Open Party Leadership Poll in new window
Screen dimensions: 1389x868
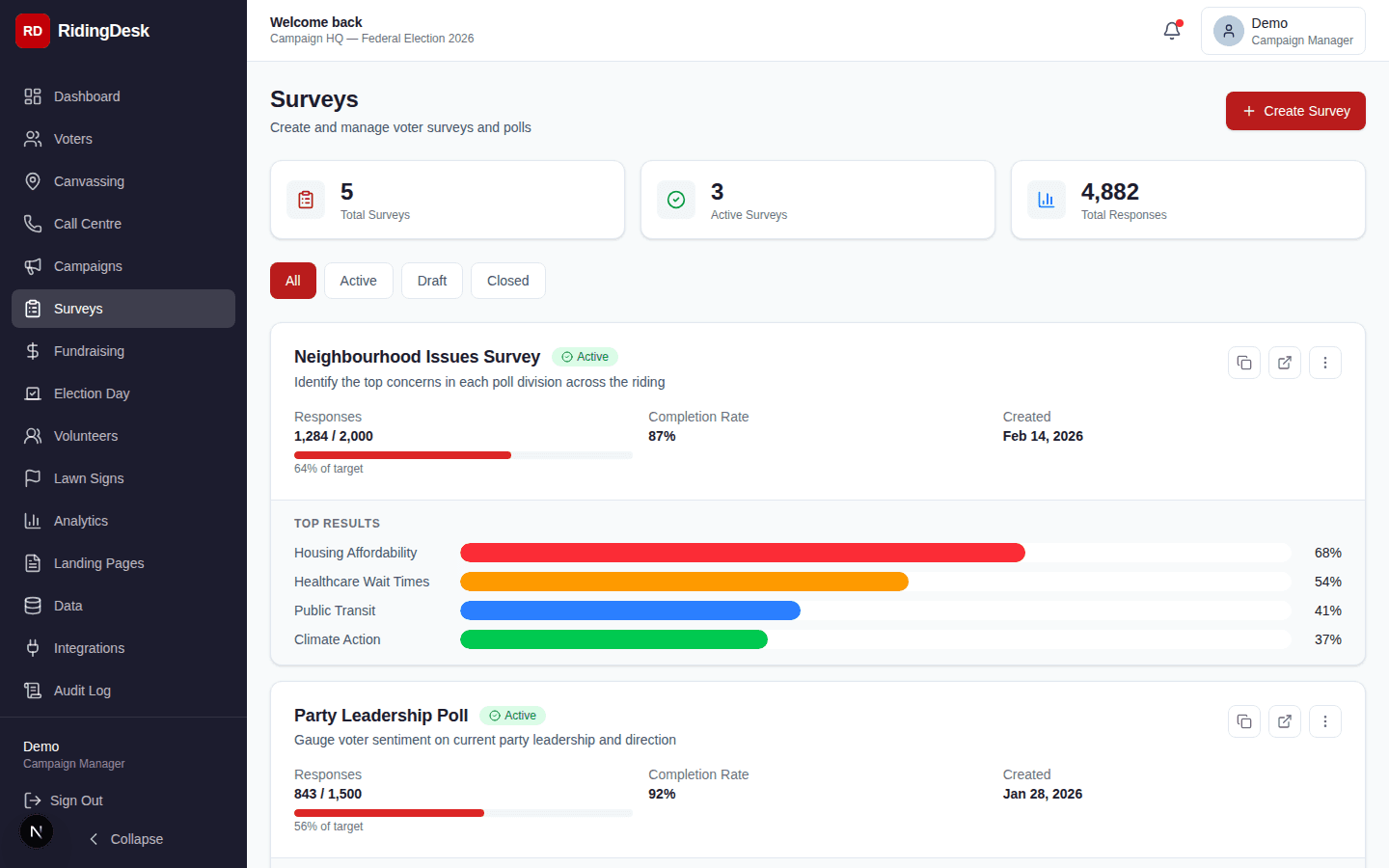[x=1284, y=721]
